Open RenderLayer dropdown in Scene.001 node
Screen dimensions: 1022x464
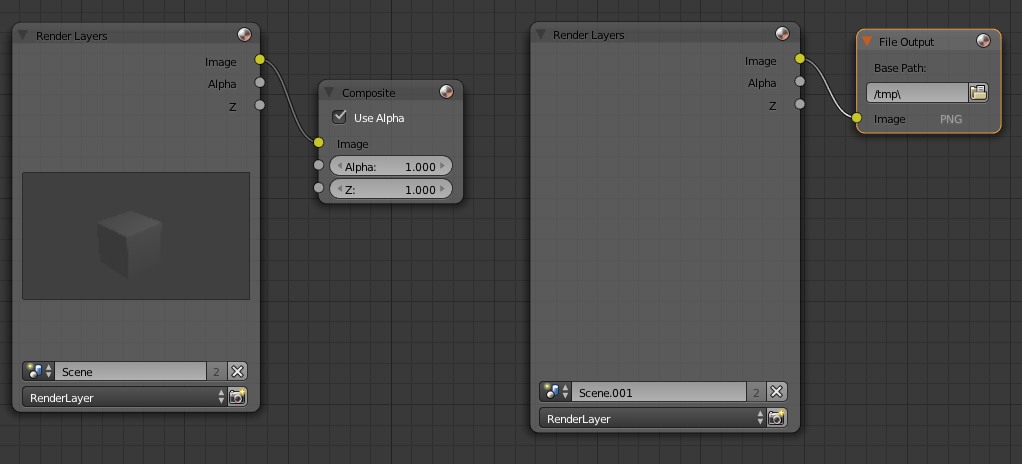(x=652, y=418)
